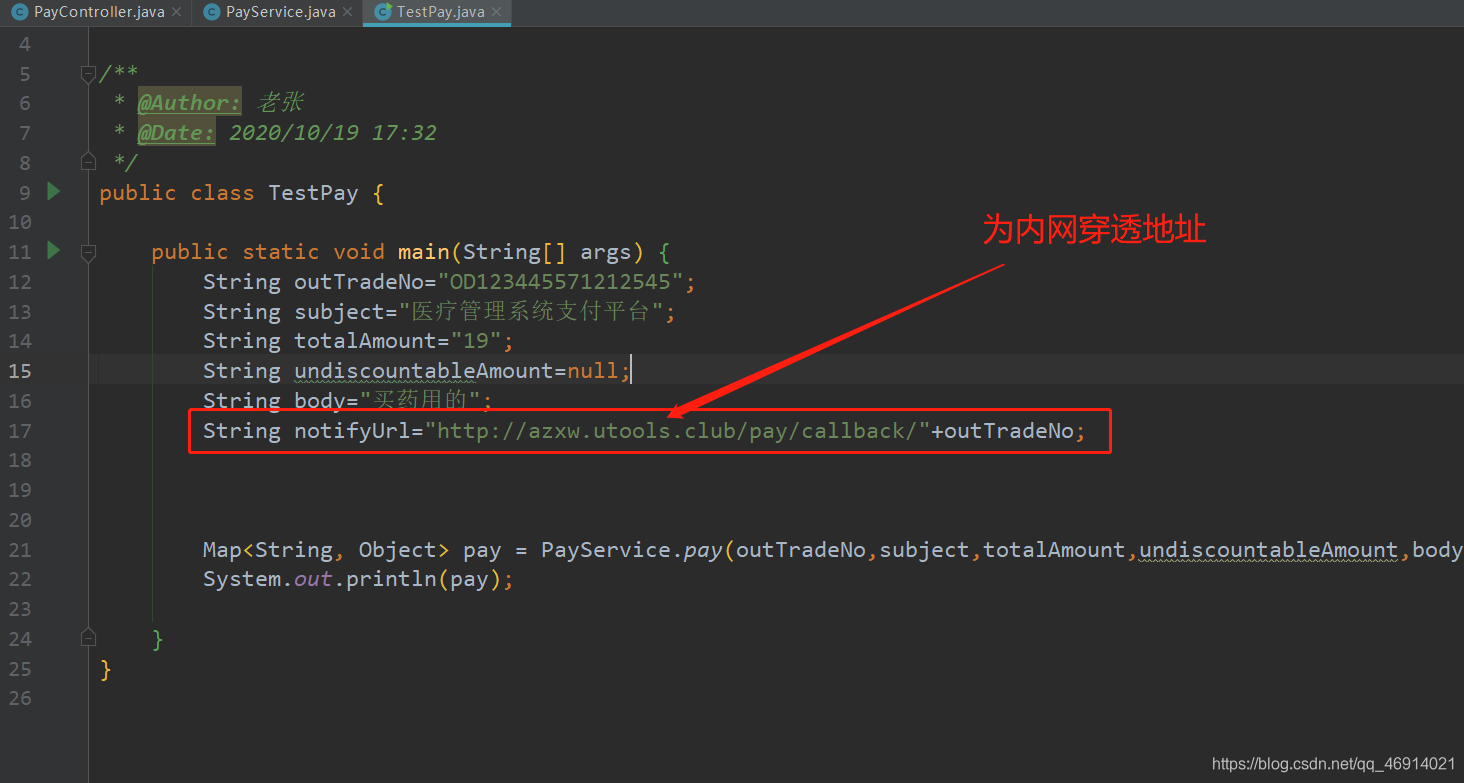The width and height of the screenshot is (1464, 783).
Task: Click the null keyword on line 15
Action: coord(593,371)
